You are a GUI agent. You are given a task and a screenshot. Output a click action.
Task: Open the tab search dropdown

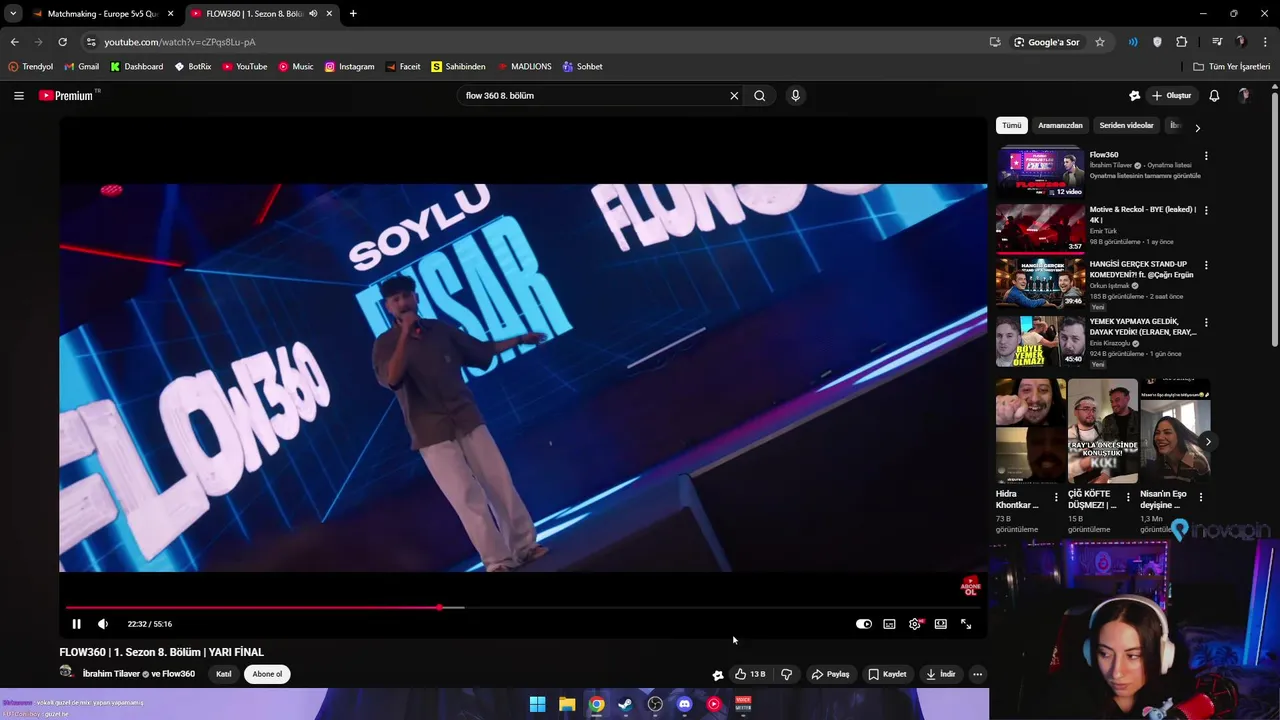12,14
